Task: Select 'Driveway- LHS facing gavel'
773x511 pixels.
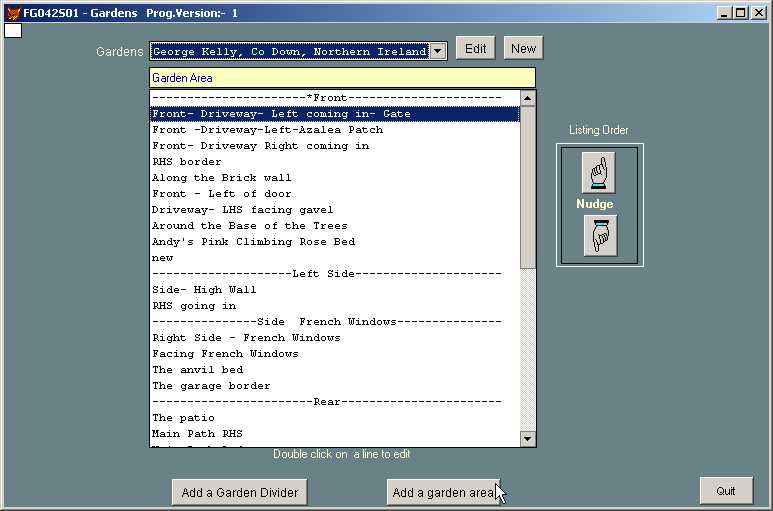Action: (x=335, y=210)
